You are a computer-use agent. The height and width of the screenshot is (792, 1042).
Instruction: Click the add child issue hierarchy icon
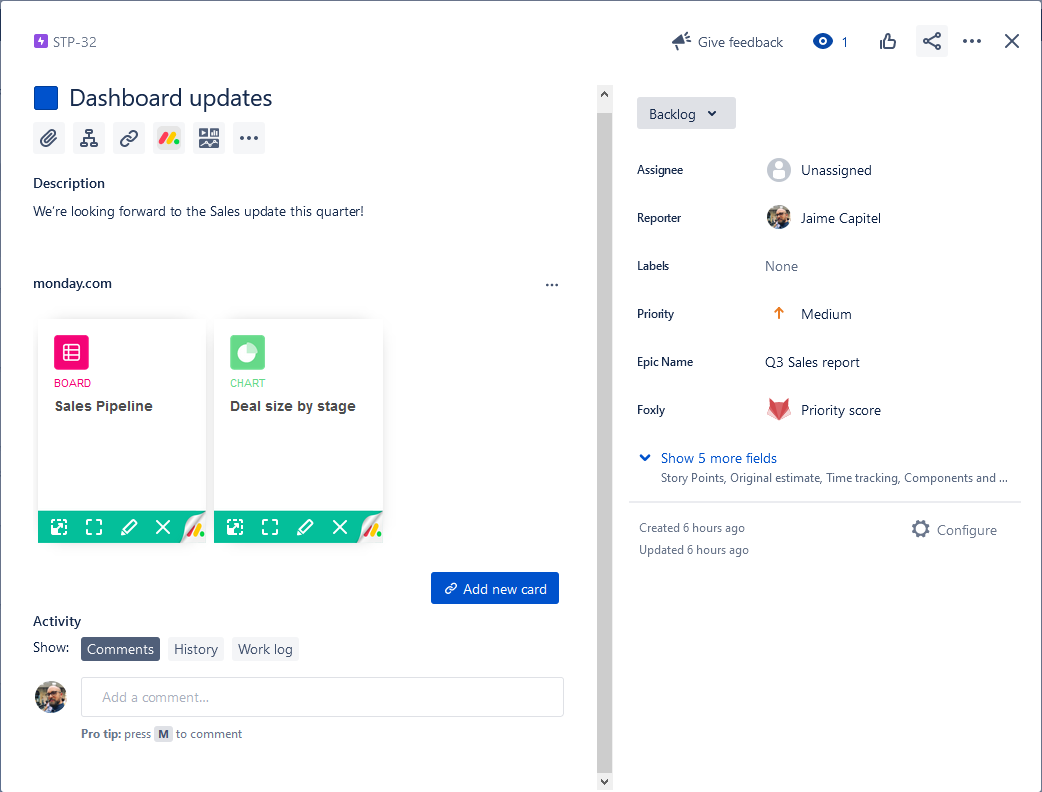point(89,138)
